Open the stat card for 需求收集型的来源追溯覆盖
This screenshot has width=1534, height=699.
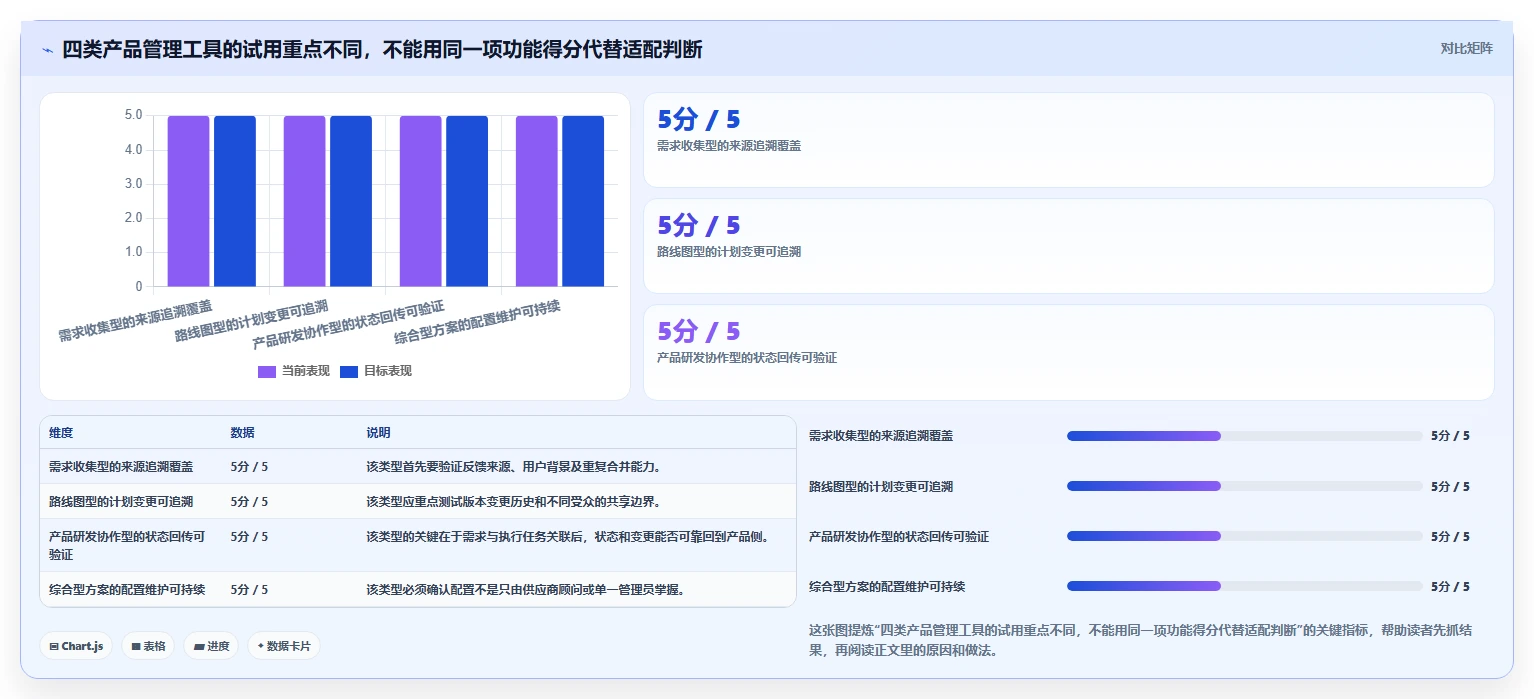click(1068, 140)
